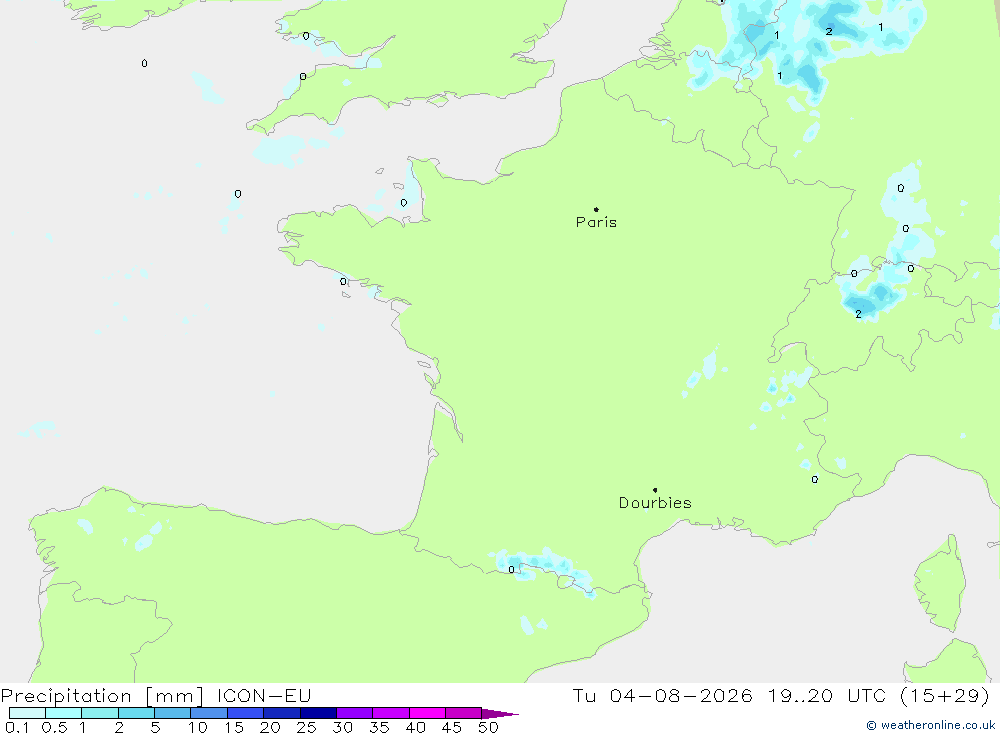Click the '(15+29)' forecast run text
The height and width of the screenshot is (733, 1000).
tap(945, 695)
